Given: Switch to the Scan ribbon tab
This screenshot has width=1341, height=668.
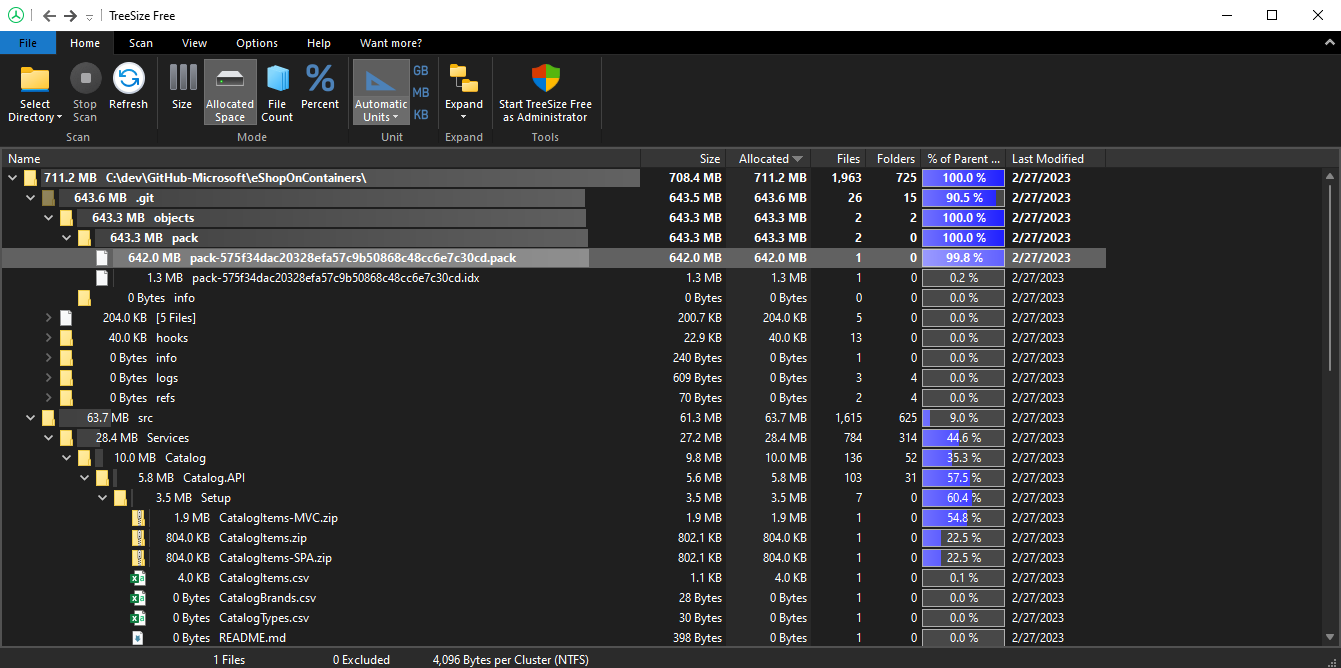Looking at the screenshot, I should point(141,43).
